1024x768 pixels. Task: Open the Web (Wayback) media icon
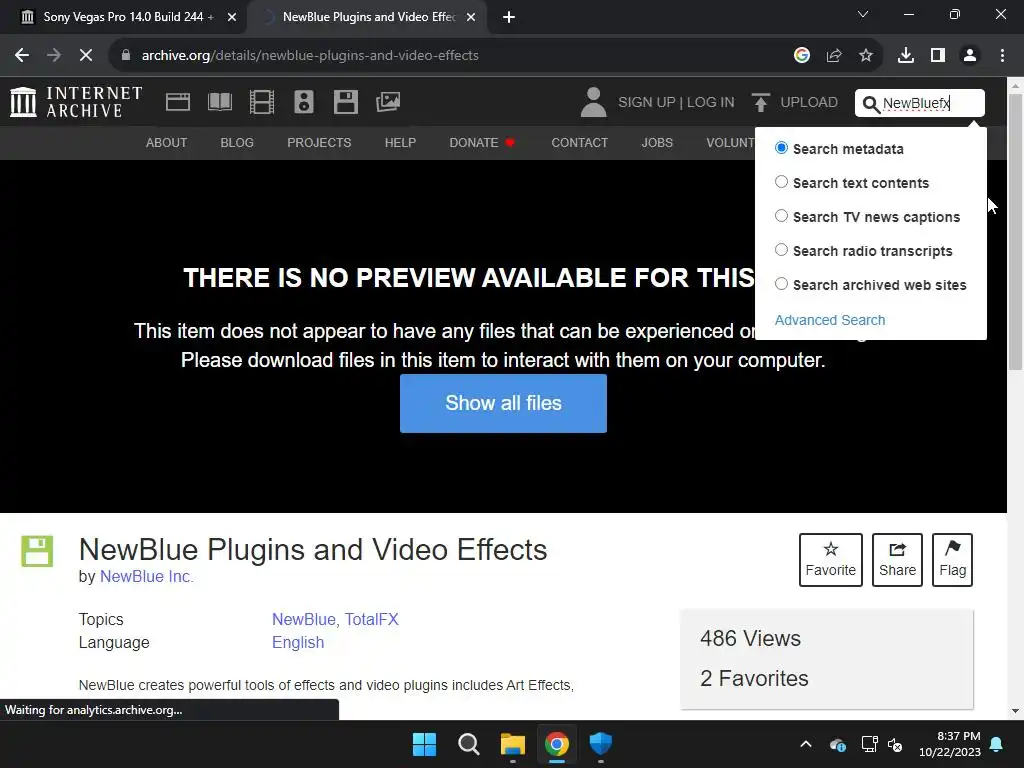click(x=178, y=102)
